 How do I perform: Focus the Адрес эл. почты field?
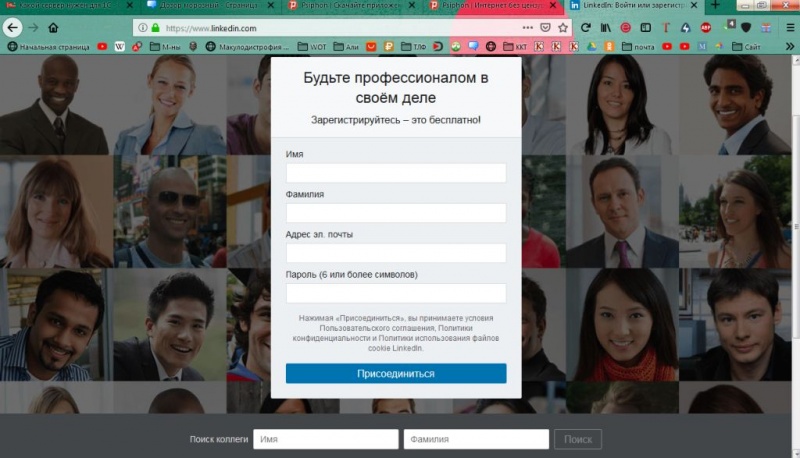tap(396, 253)
